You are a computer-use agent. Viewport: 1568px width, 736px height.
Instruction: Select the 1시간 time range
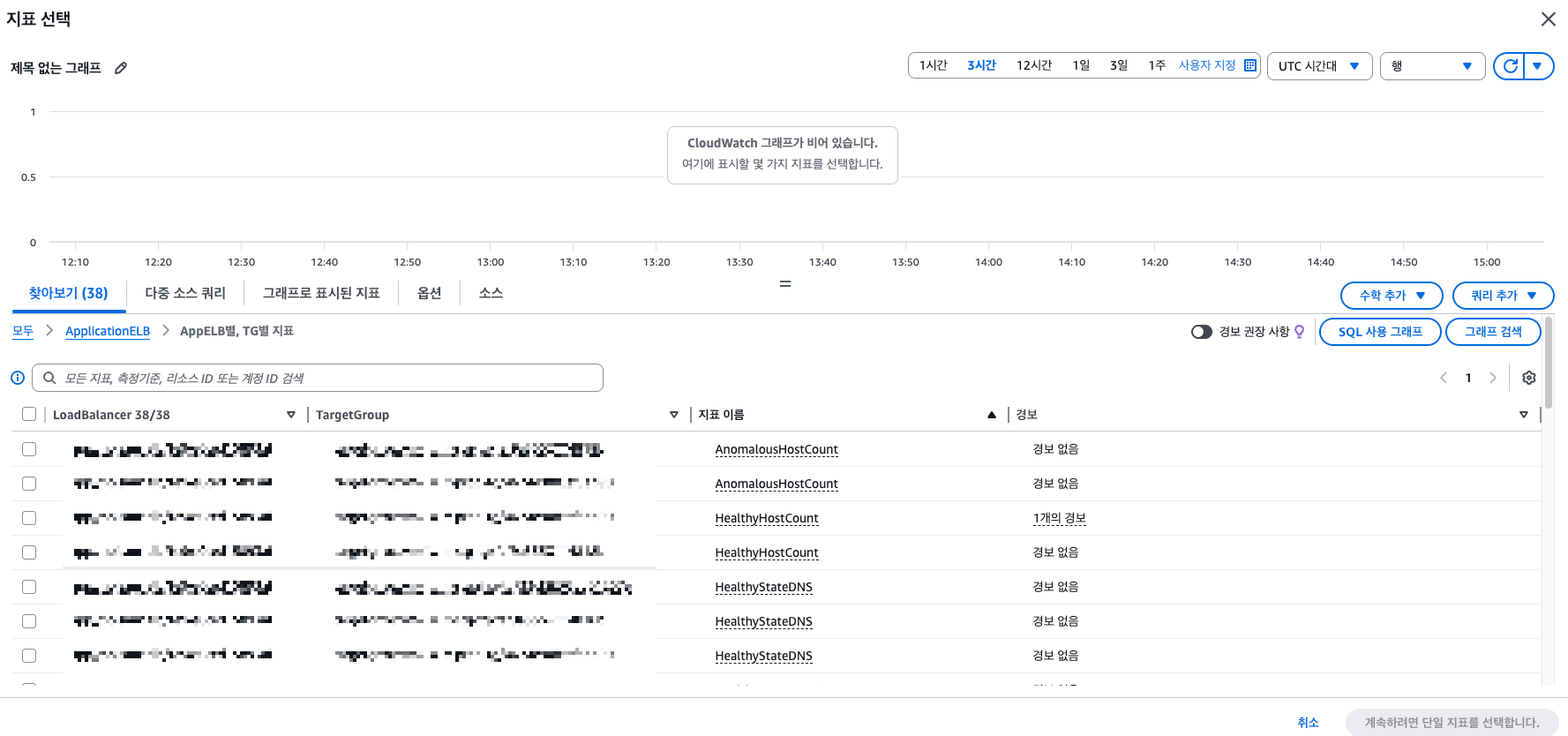pos(933,65)
